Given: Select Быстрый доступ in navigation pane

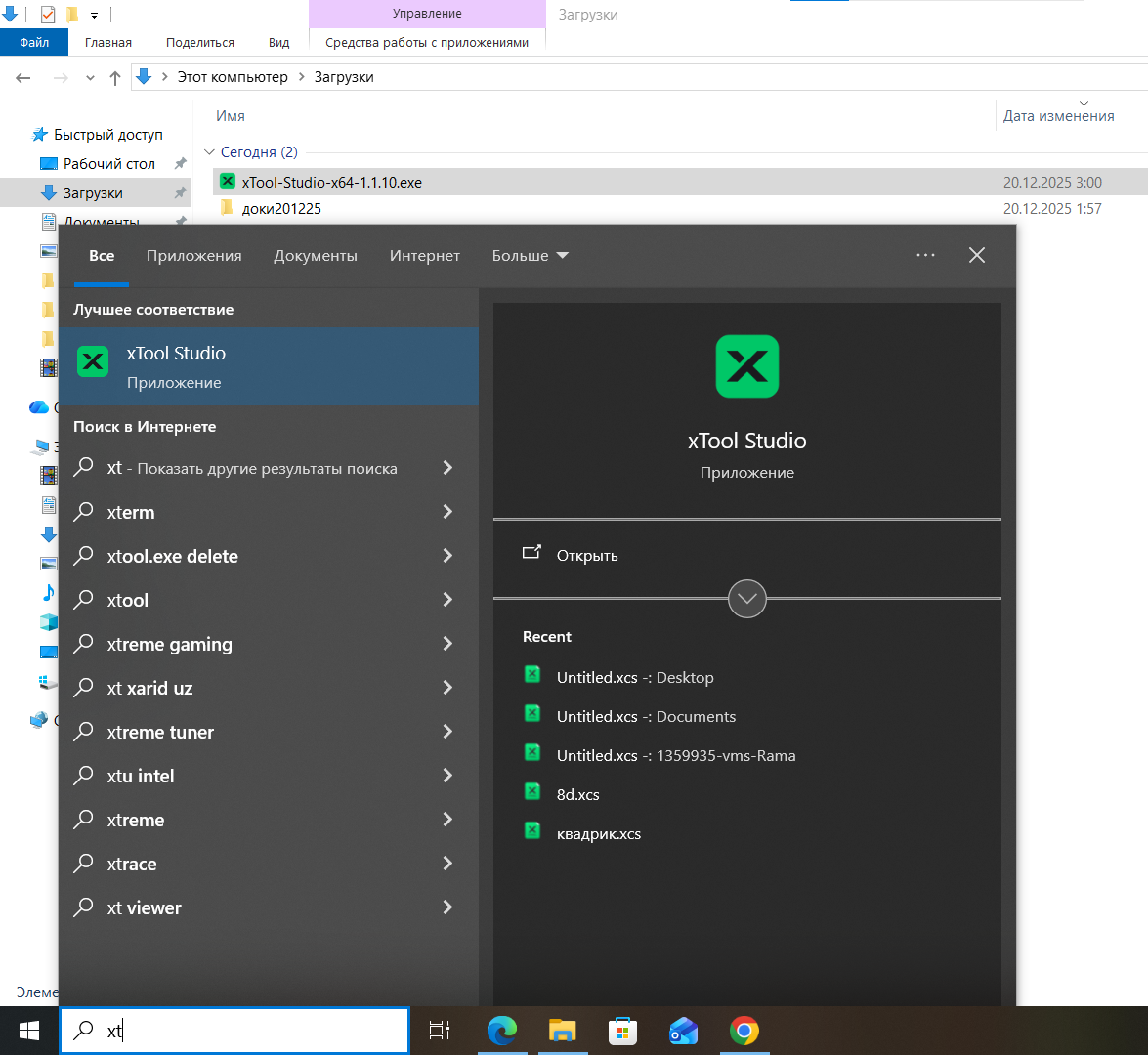Looking at the screenshot, I should (107, 135).
